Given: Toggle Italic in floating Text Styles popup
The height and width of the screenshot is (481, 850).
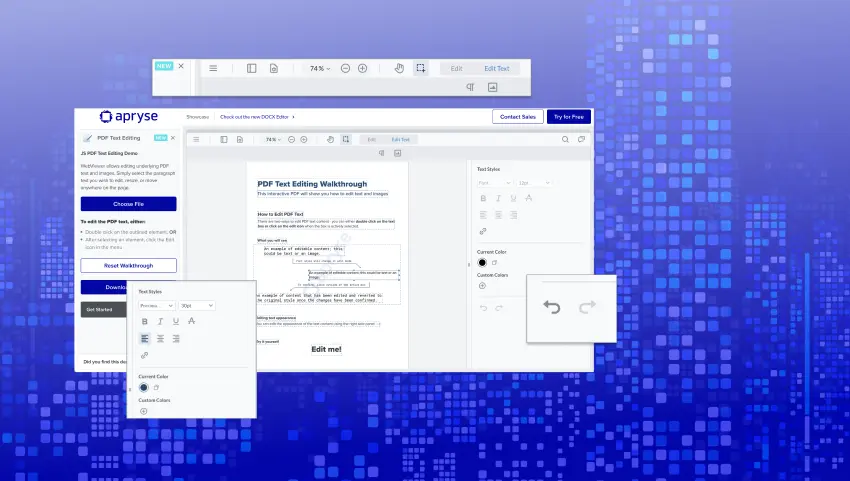Looking at the screenshot, I should tap(160, 321).
